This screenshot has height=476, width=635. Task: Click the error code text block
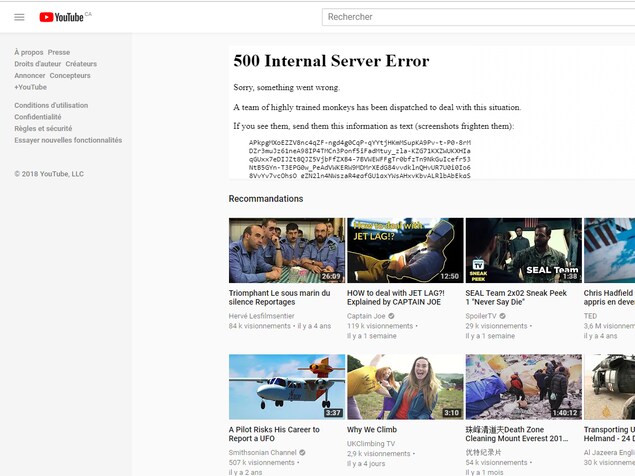tap(360, 159)
